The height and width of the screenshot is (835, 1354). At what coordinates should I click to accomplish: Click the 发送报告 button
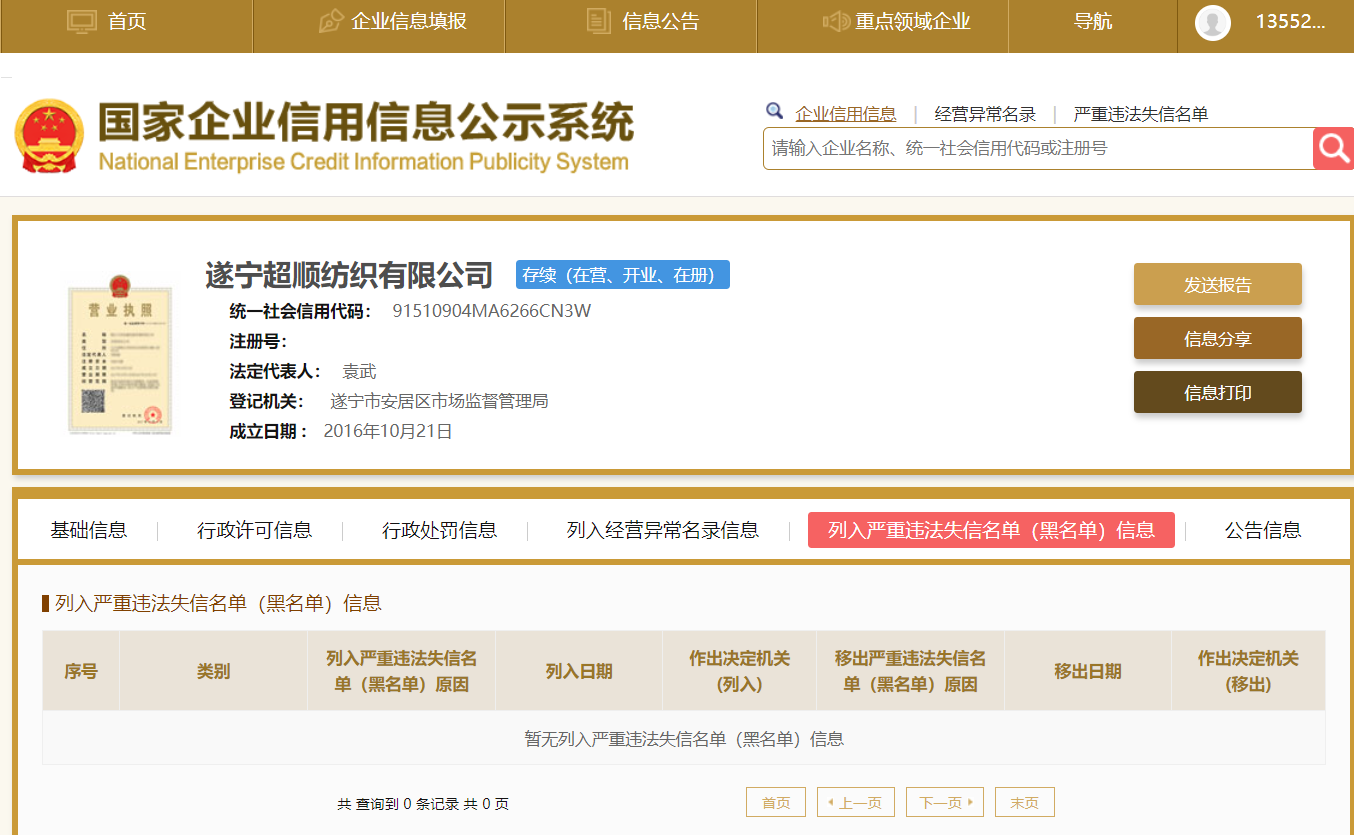(x=1218, y=284)
